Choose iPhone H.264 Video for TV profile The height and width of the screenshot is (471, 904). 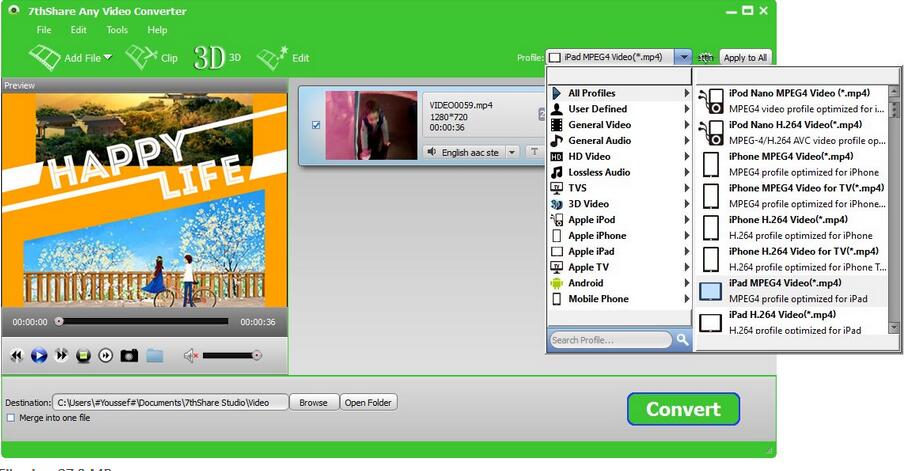pyautogui.click(x=791, y=259)
